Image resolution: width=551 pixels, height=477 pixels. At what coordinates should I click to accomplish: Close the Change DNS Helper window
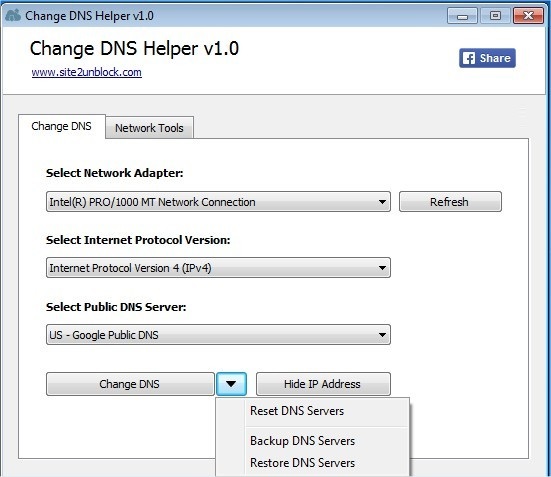pyautogui.click(x=528, y=16)
